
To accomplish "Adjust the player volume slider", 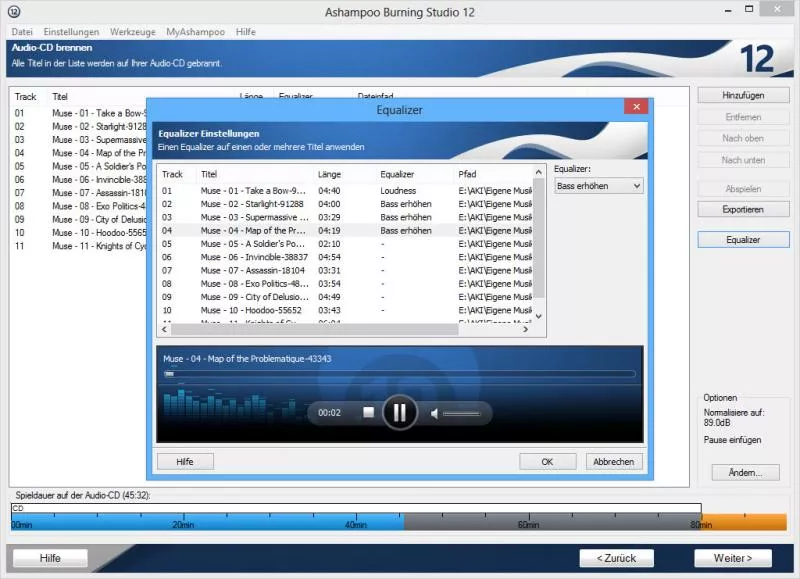I will click(x=462, y=413).
